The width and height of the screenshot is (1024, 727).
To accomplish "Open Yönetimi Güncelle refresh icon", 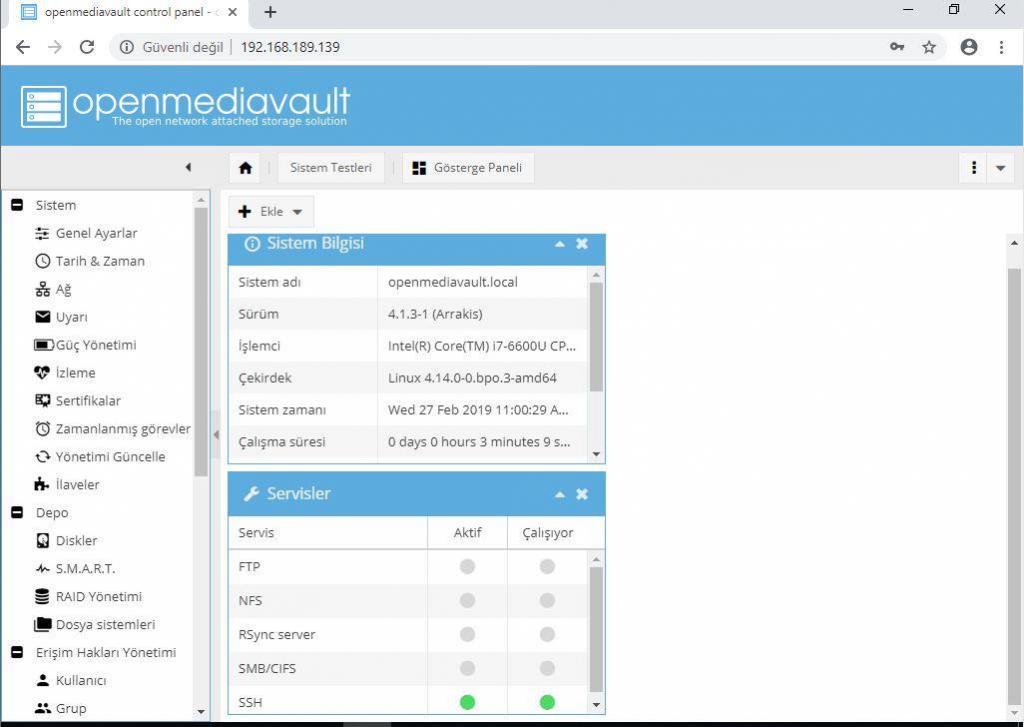I will (x=42, y=457).
